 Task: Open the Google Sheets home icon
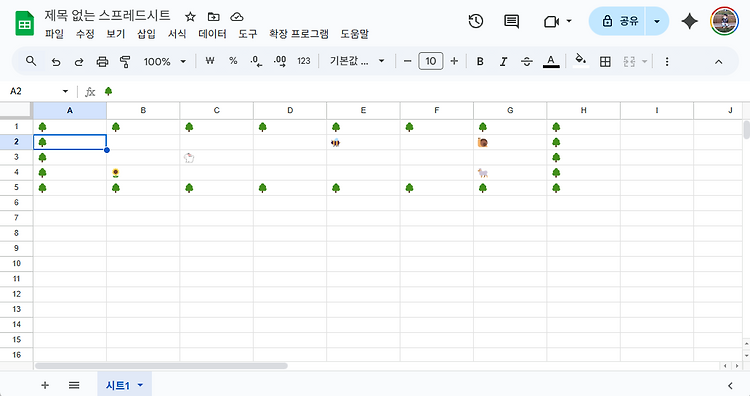(24, 24)
